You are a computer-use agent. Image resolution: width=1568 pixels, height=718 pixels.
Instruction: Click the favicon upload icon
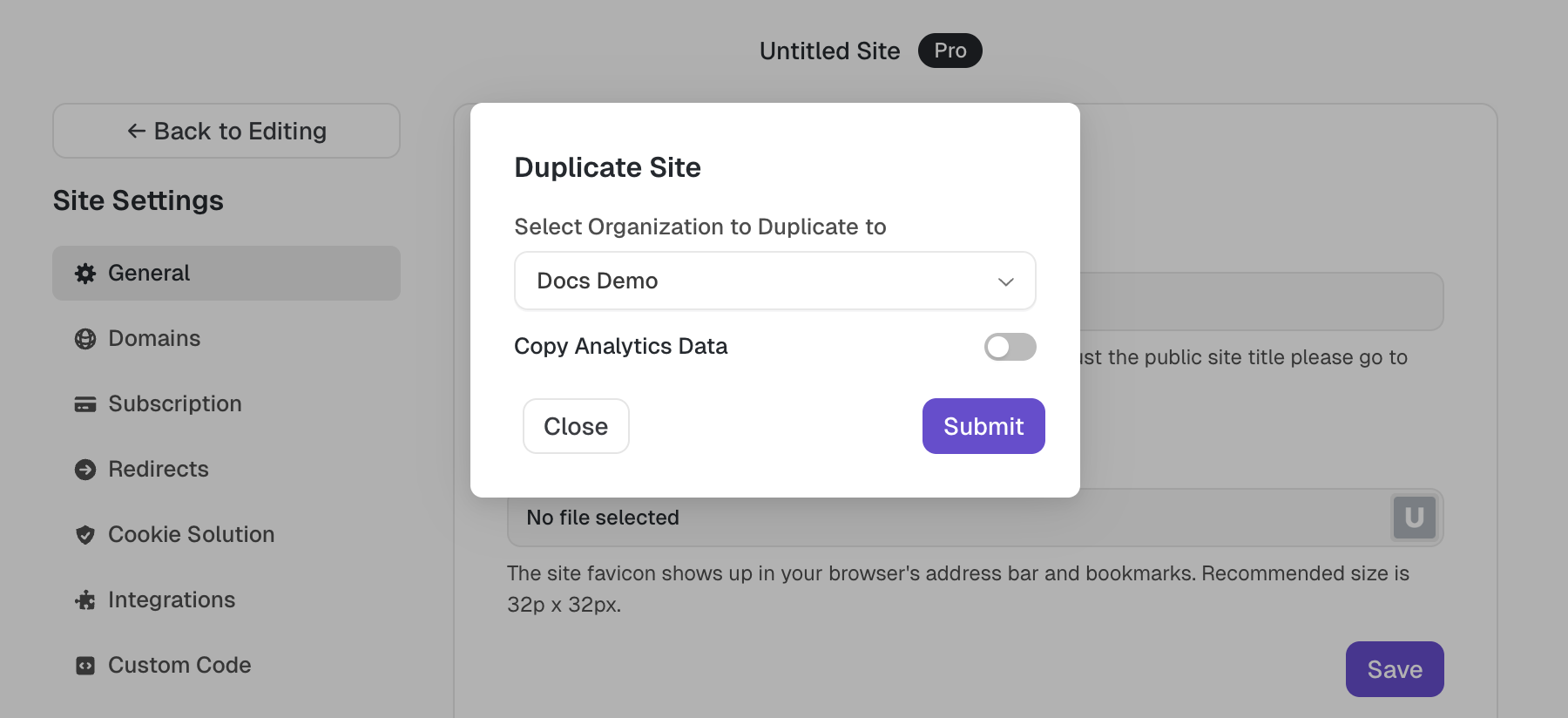pos(1414,518)
